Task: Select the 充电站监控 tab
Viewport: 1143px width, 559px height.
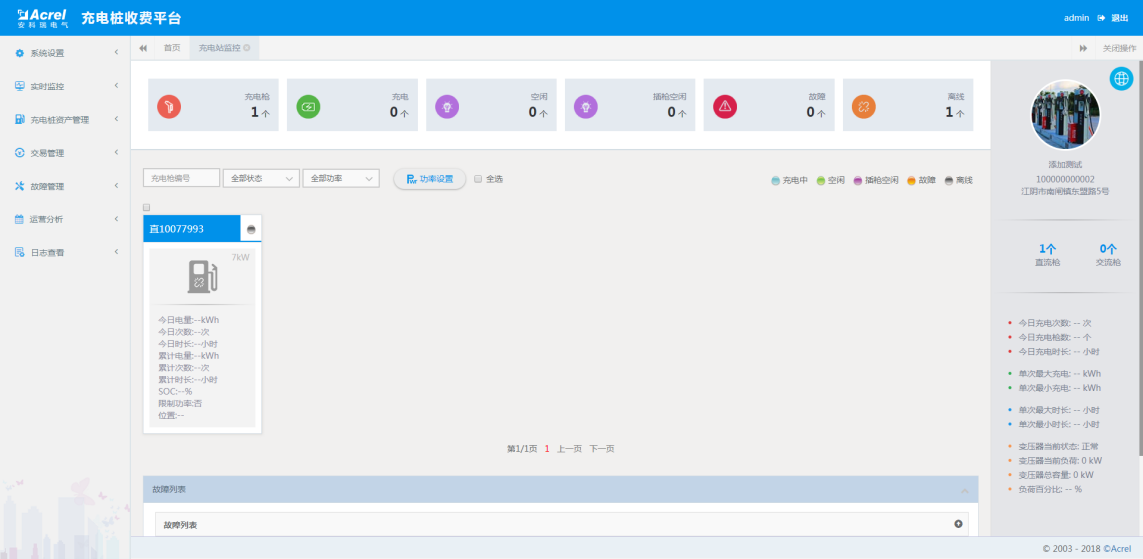Action: [x=225, y=48]
